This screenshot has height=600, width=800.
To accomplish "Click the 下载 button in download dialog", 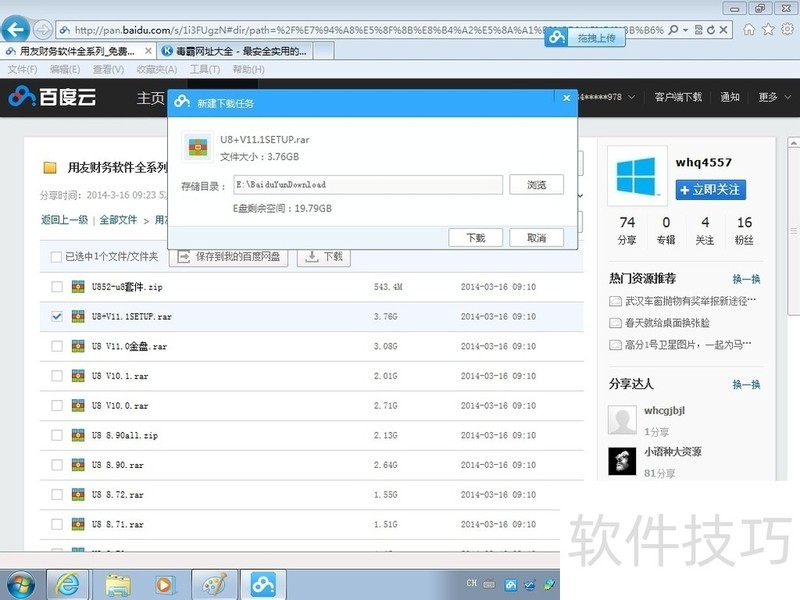I will coord(475,238).
